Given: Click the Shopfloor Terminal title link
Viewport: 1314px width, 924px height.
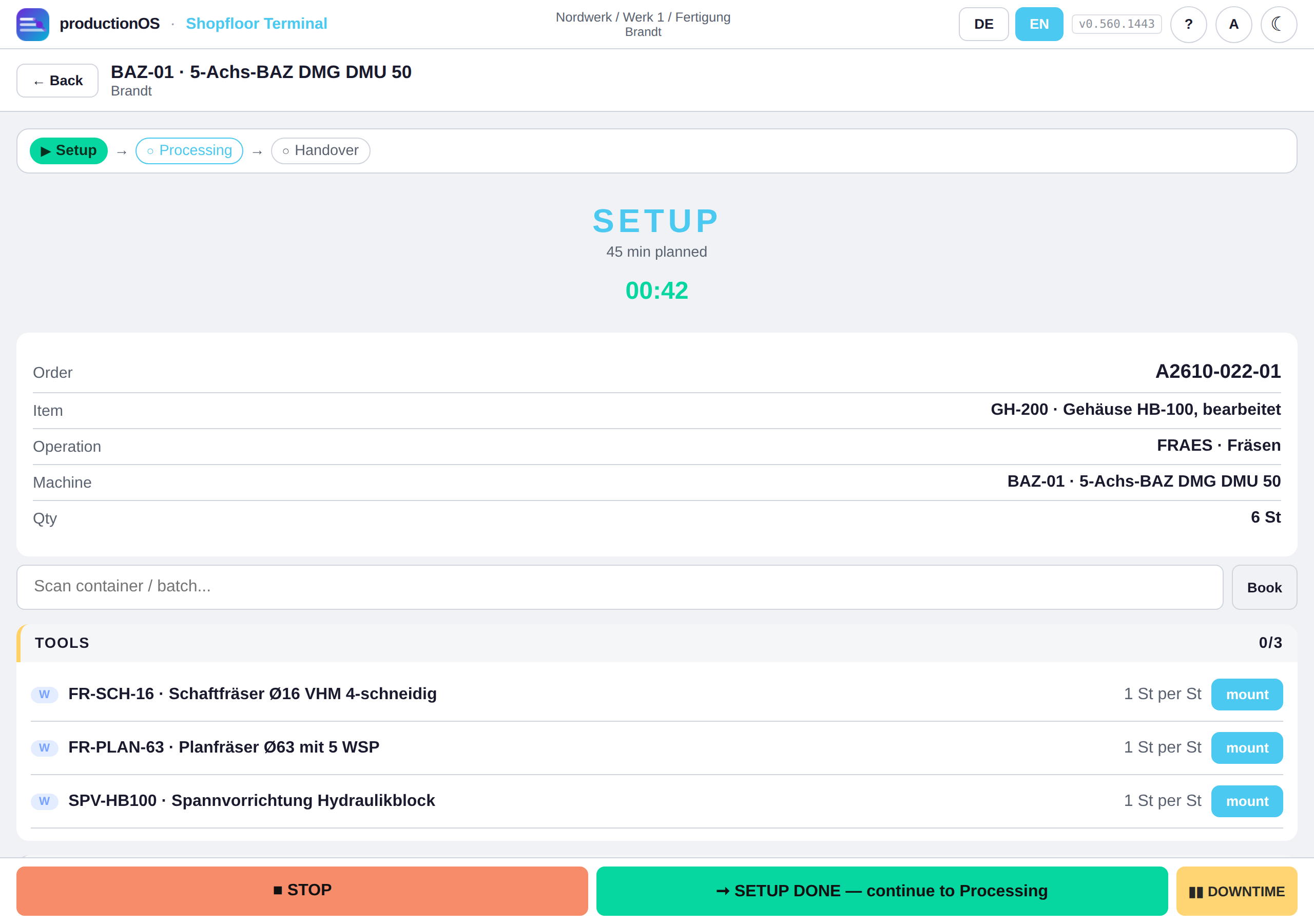Looking at the screenshot, I should (257, 24).
